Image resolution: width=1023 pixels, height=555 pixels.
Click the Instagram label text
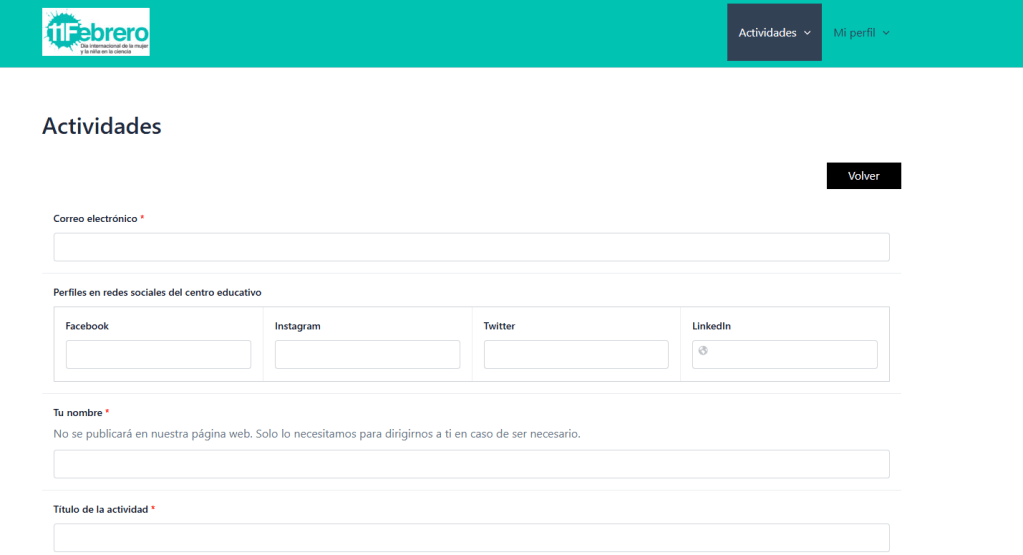click(x=297, y=326)
